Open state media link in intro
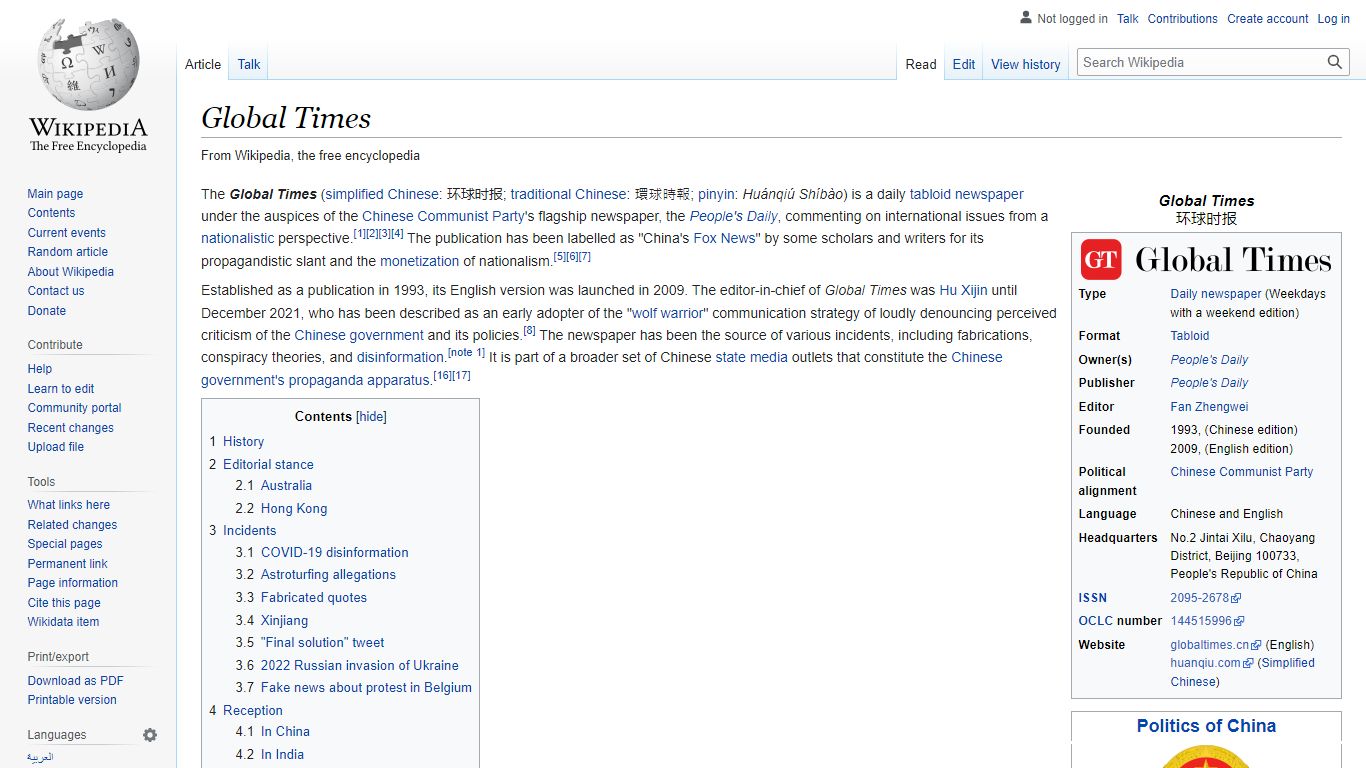 click(751, 357)
